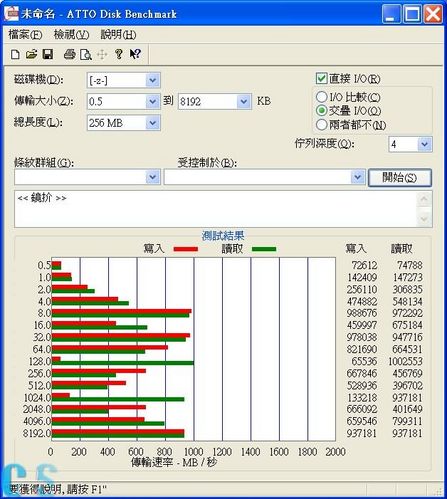
Task: Open the 檔案 menu
Action: point(25,34)
